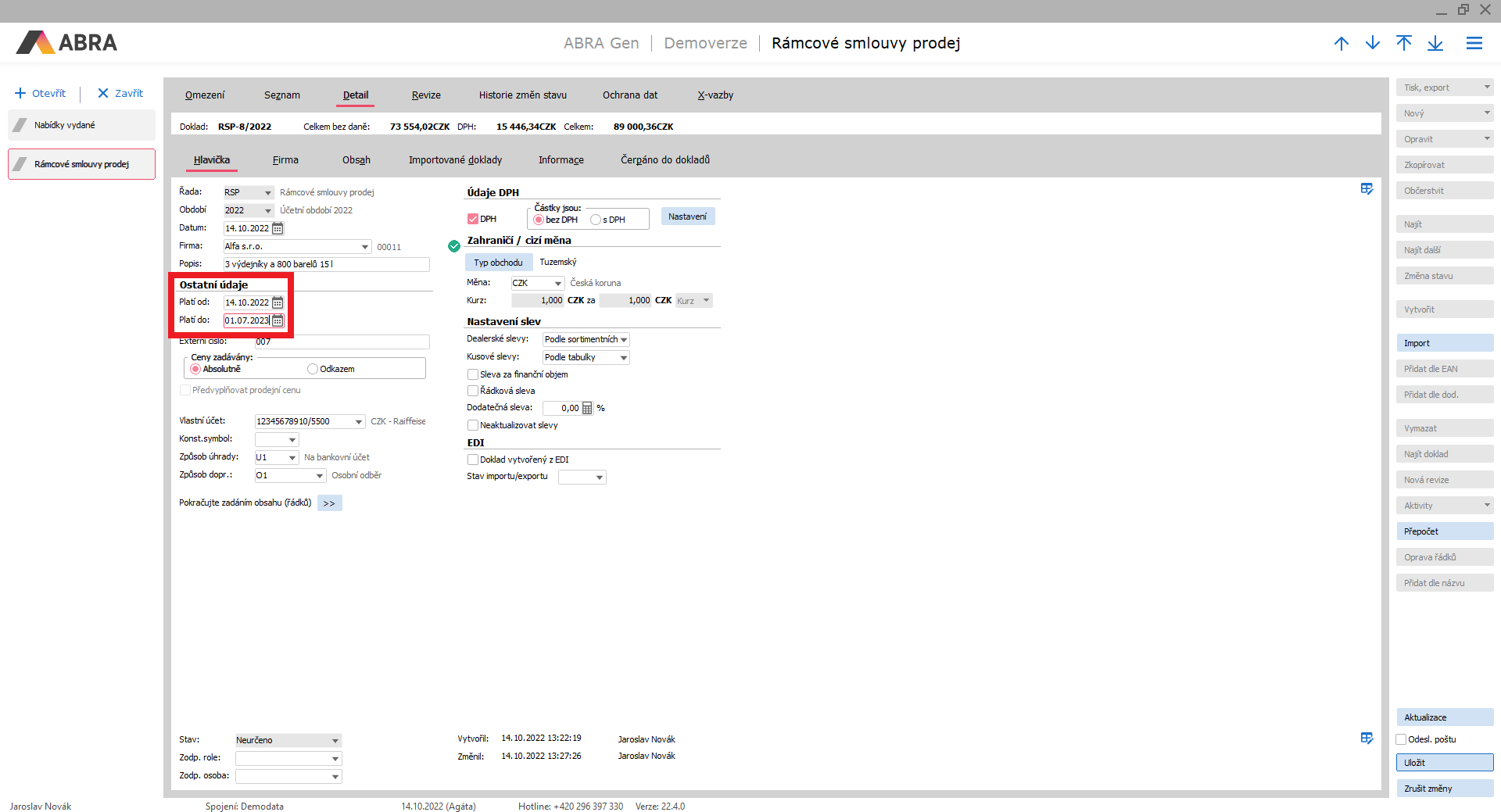Image resolution: width=1501 pixels, height=812 pixels.
Task: Open calculator for Dodatečná sleva
Action: tap(587, 408)
